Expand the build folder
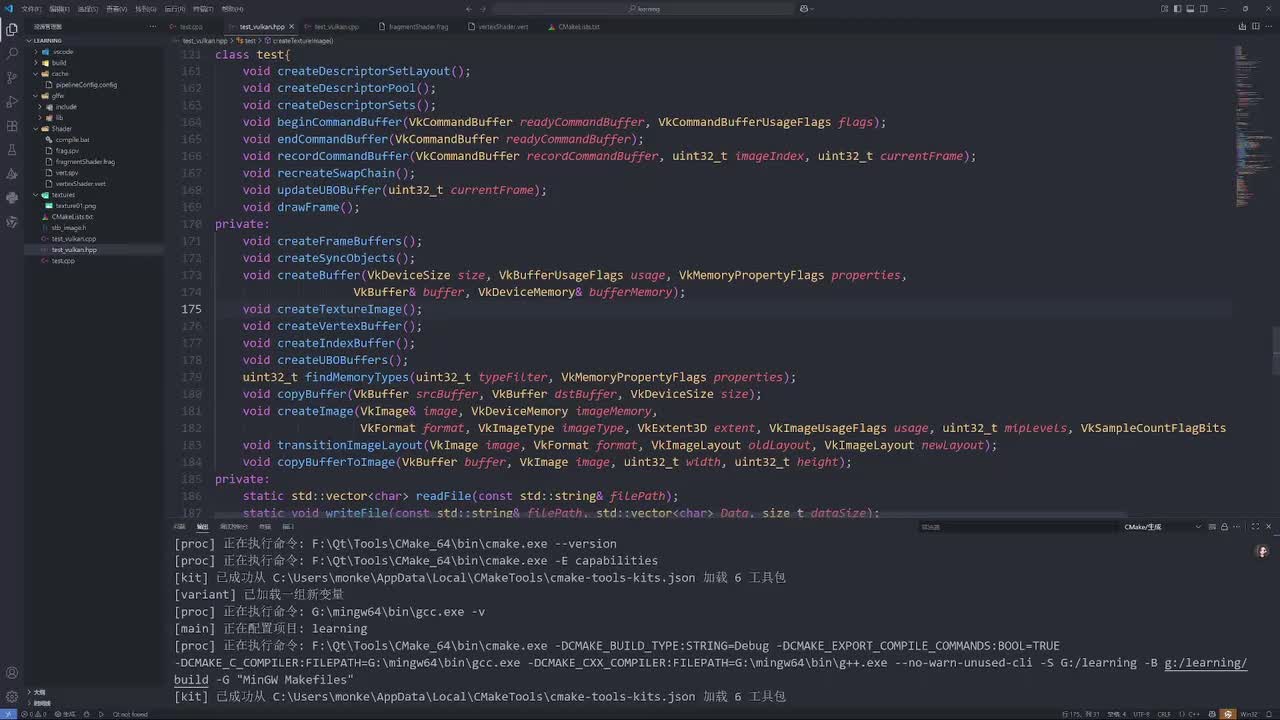1280x720 pixels. pyautogui.click(x=59, y=62)
